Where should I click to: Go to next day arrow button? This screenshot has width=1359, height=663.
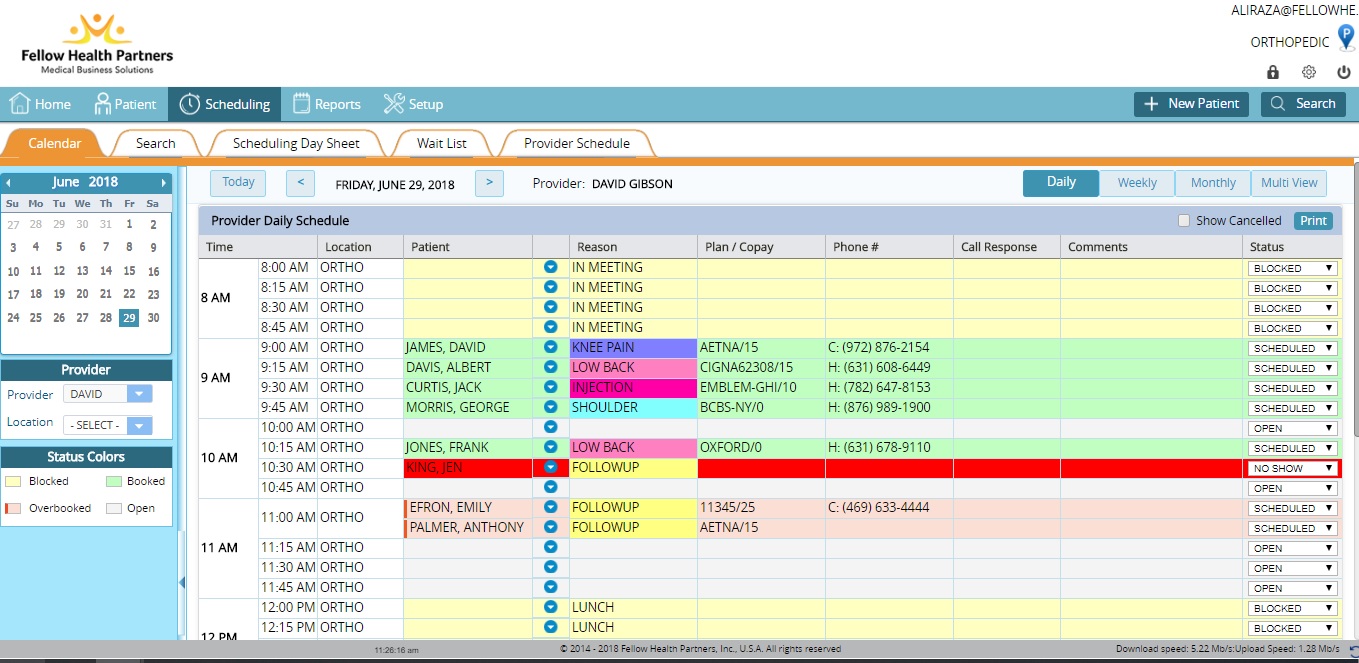pyautogui.click(x=489, y=183)
